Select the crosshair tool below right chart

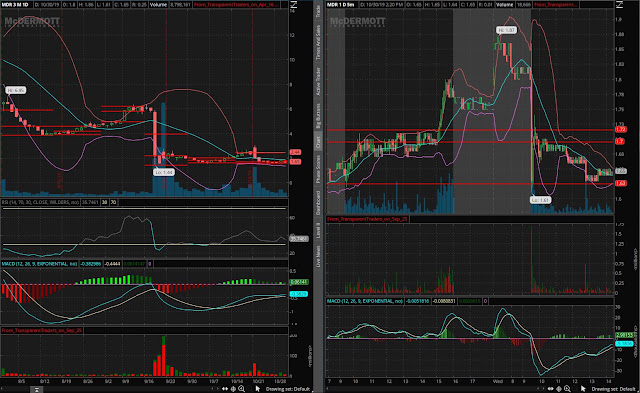tap(559, 389)
